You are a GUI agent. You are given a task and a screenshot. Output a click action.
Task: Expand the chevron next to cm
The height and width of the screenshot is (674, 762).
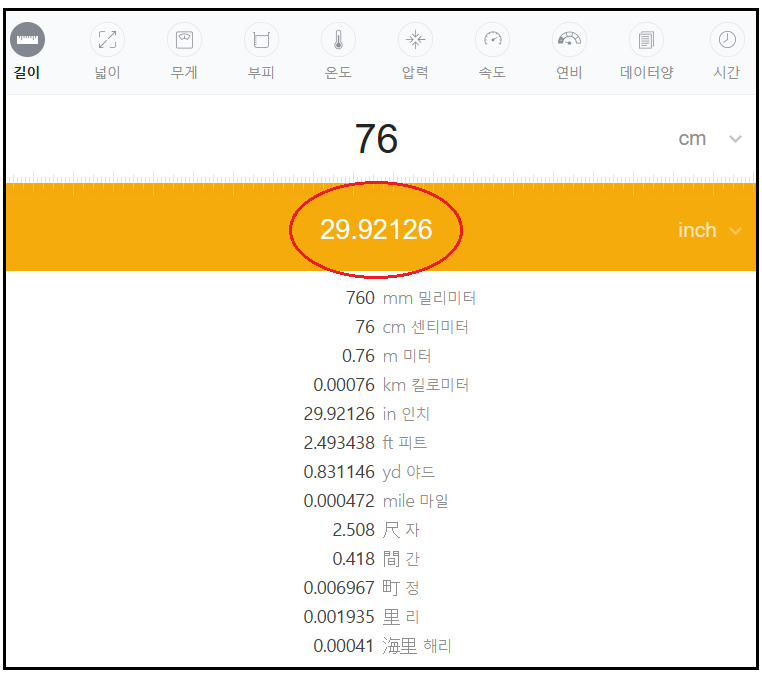click(735, 139)
